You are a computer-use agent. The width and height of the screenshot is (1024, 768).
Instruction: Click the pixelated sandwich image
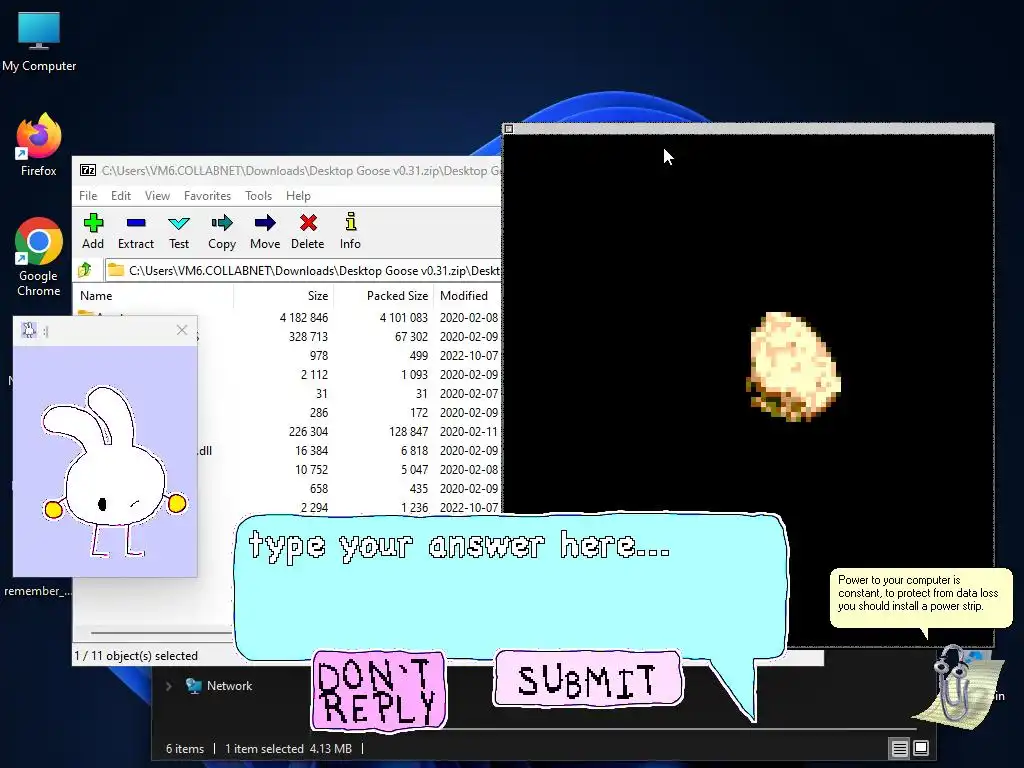pos(793,366)
